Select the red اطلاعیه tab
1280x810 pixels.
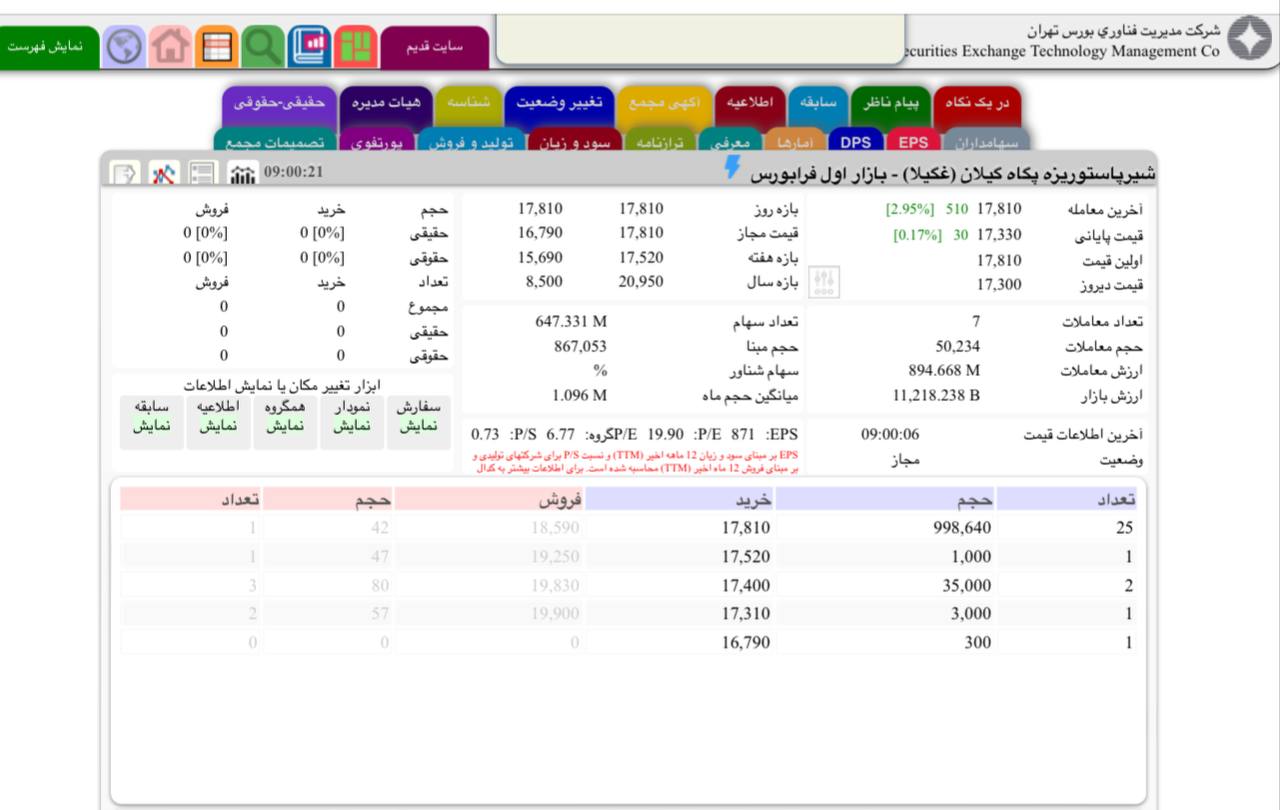[x=750, y=104]
